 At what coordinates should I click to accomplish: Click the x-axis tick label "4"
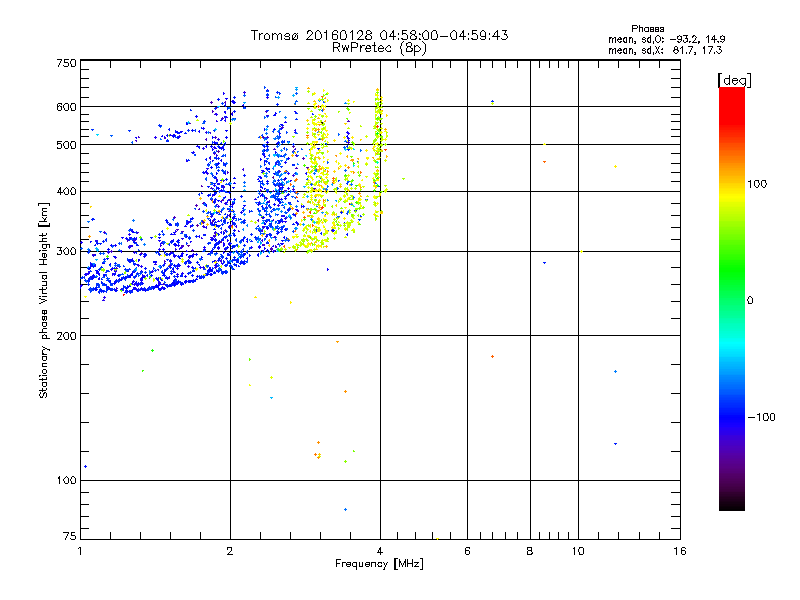pyautogui.click(x=380, y=551)
